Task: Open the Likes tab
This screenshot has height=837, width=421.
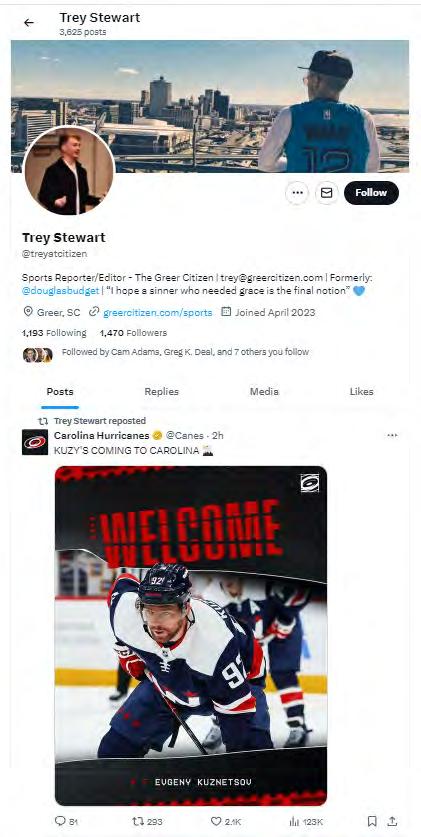Action: pyautogui.click(x=361, y=392)
